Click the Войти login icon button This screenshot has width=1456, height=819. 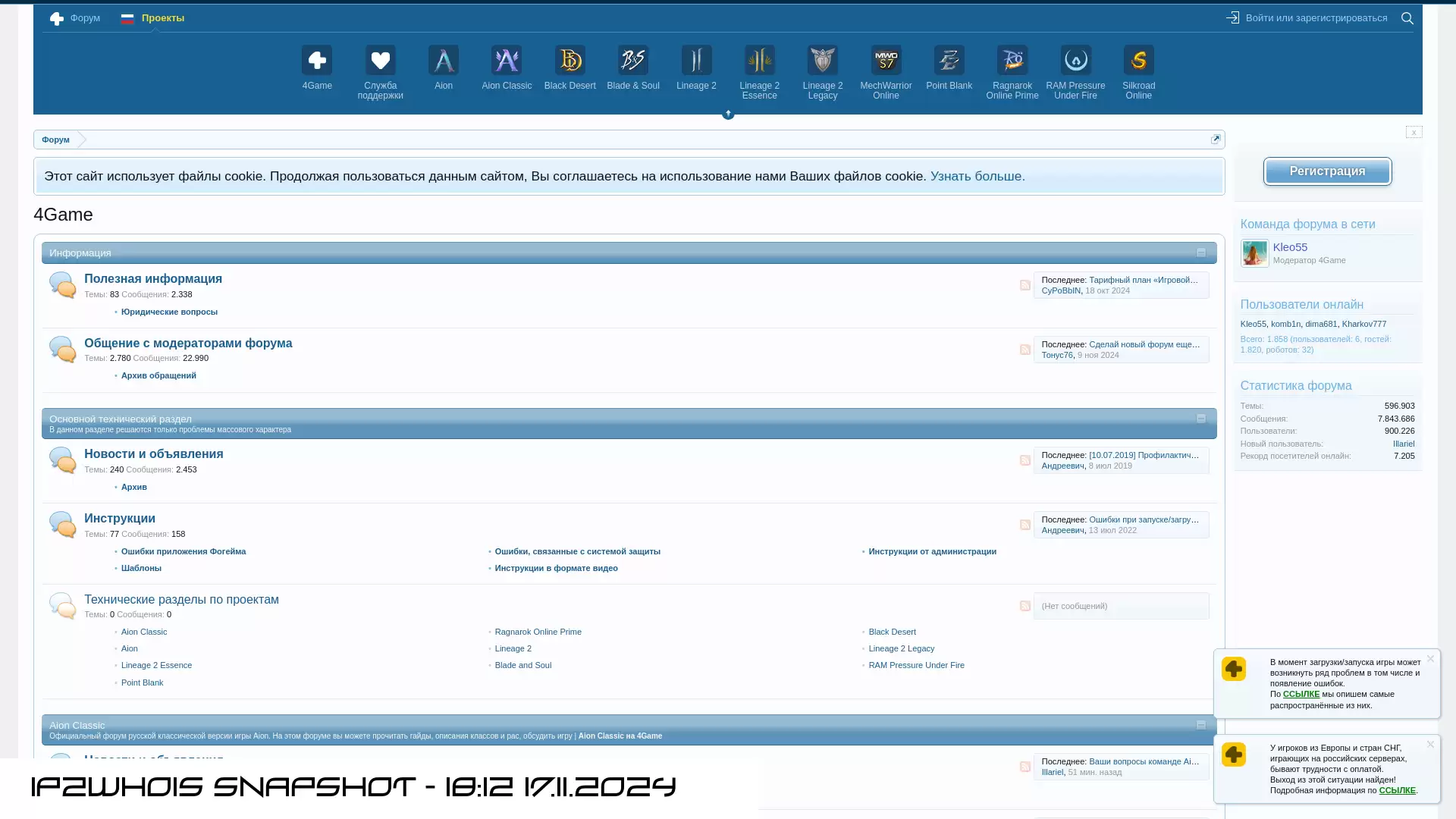click(x=1232, y=17)
